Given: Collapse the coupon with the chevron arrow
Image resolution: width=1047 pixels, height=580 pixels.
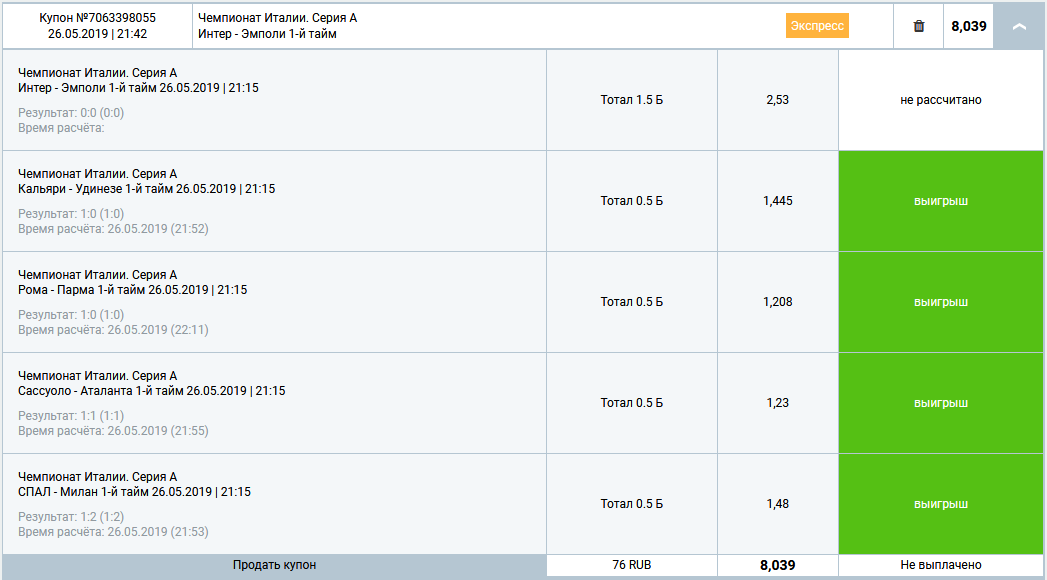Looking at the screenshot, I should 1019,26.
